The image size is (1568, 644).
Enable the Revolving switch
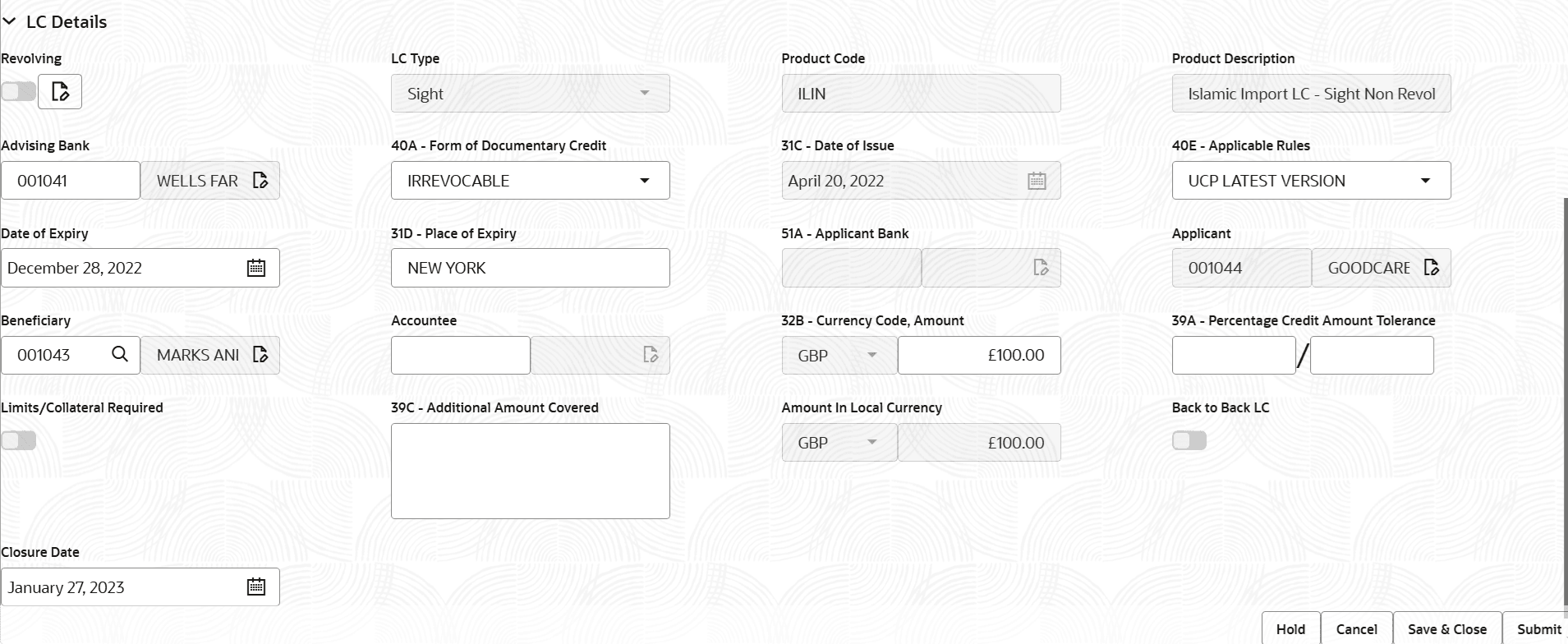(x=18, y=90)
